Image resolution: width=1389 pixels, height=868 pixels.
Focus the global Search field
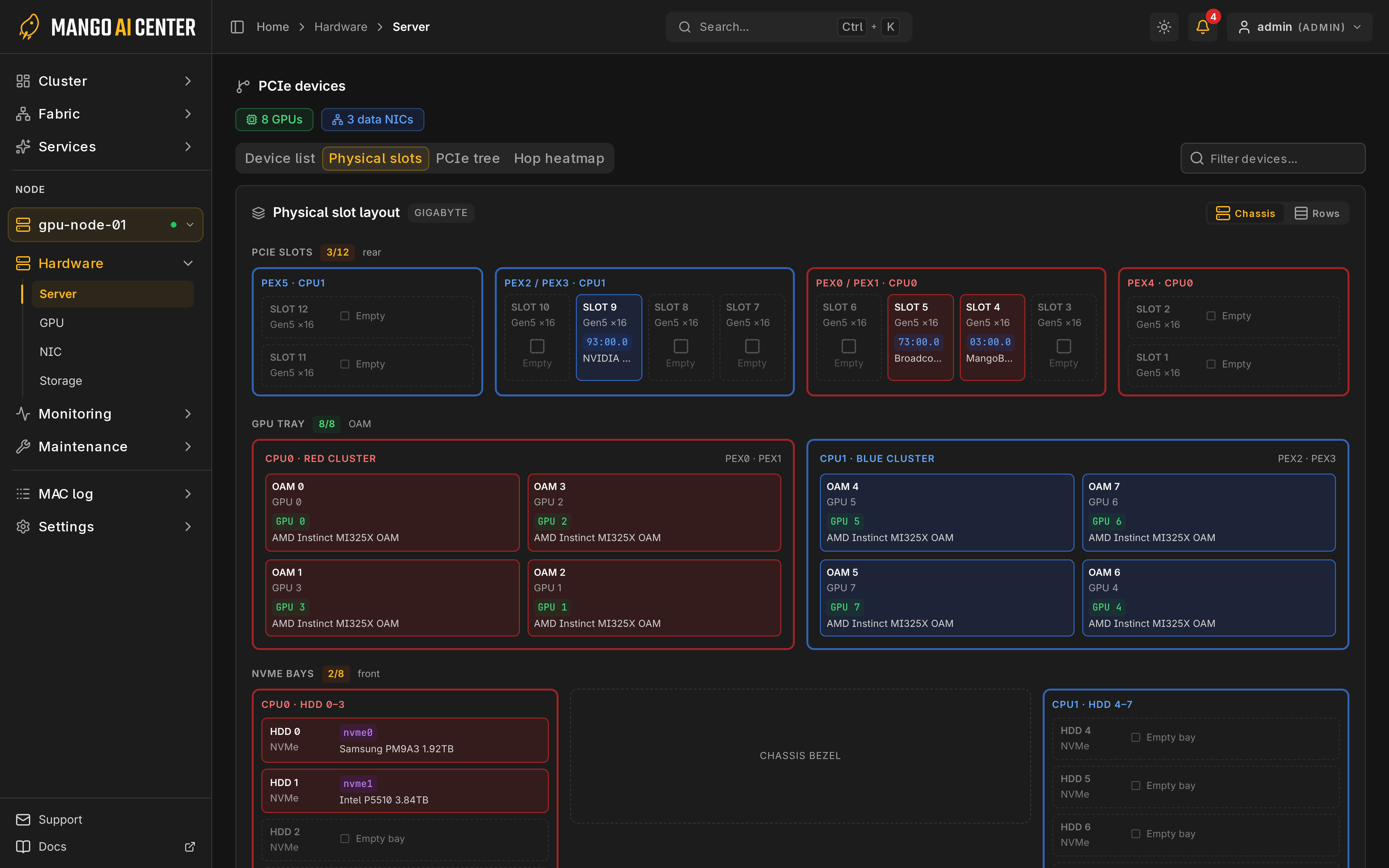789,27
